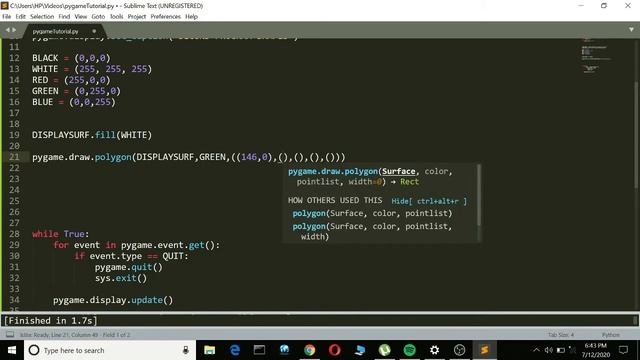
Task: Click the 'Type here to search' box
Action: 110,350
